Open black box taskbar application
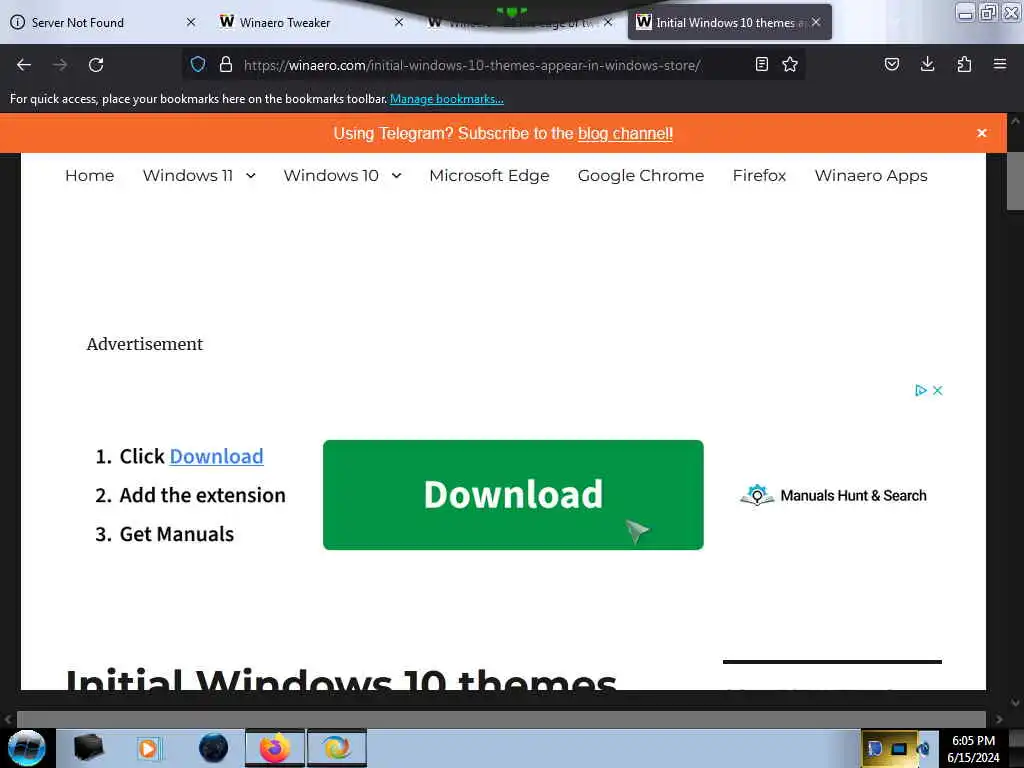 click(x=89, y=748)
